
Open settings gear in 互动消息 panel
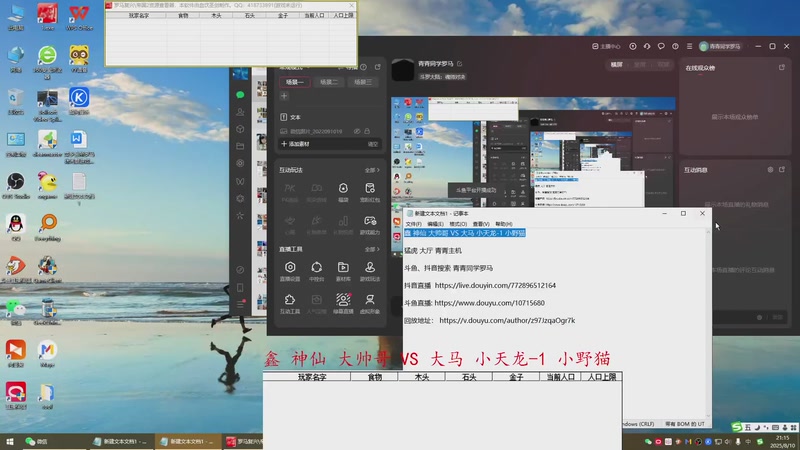[770, 169]
